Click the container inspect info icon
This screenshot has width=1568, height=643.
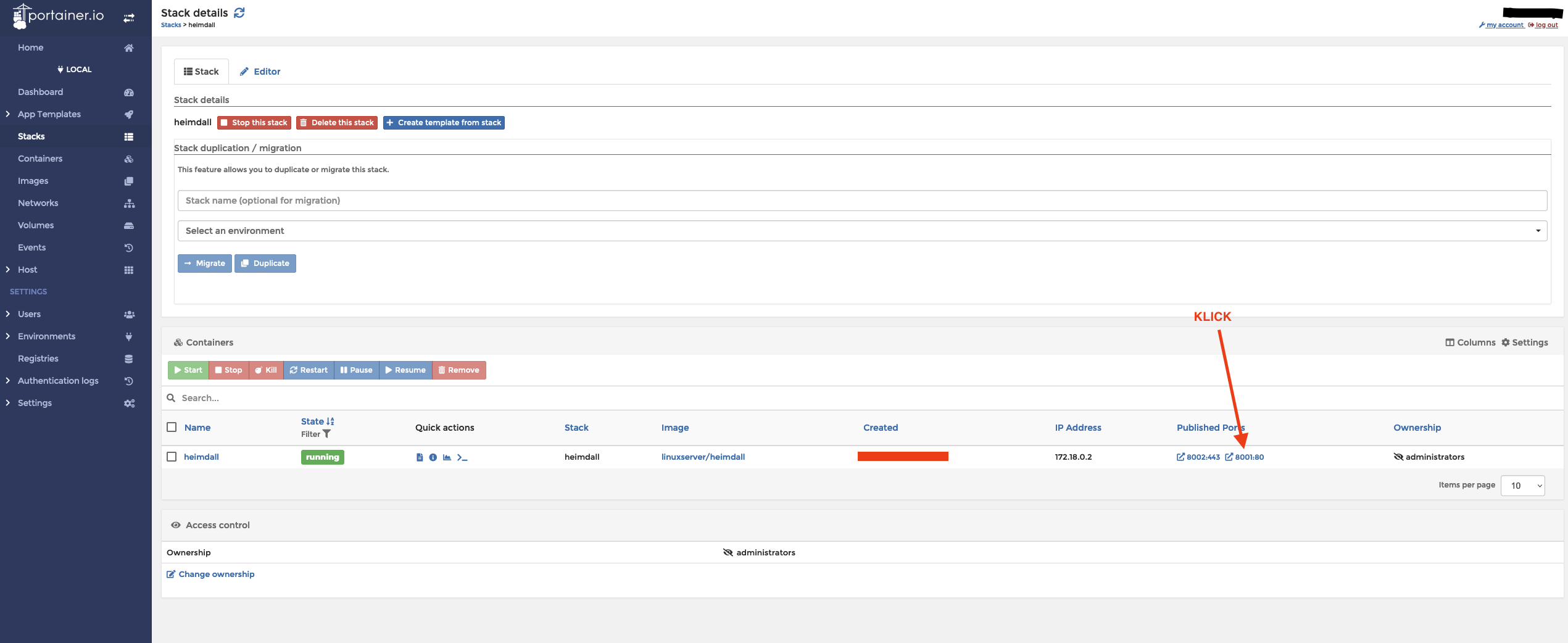433,457
